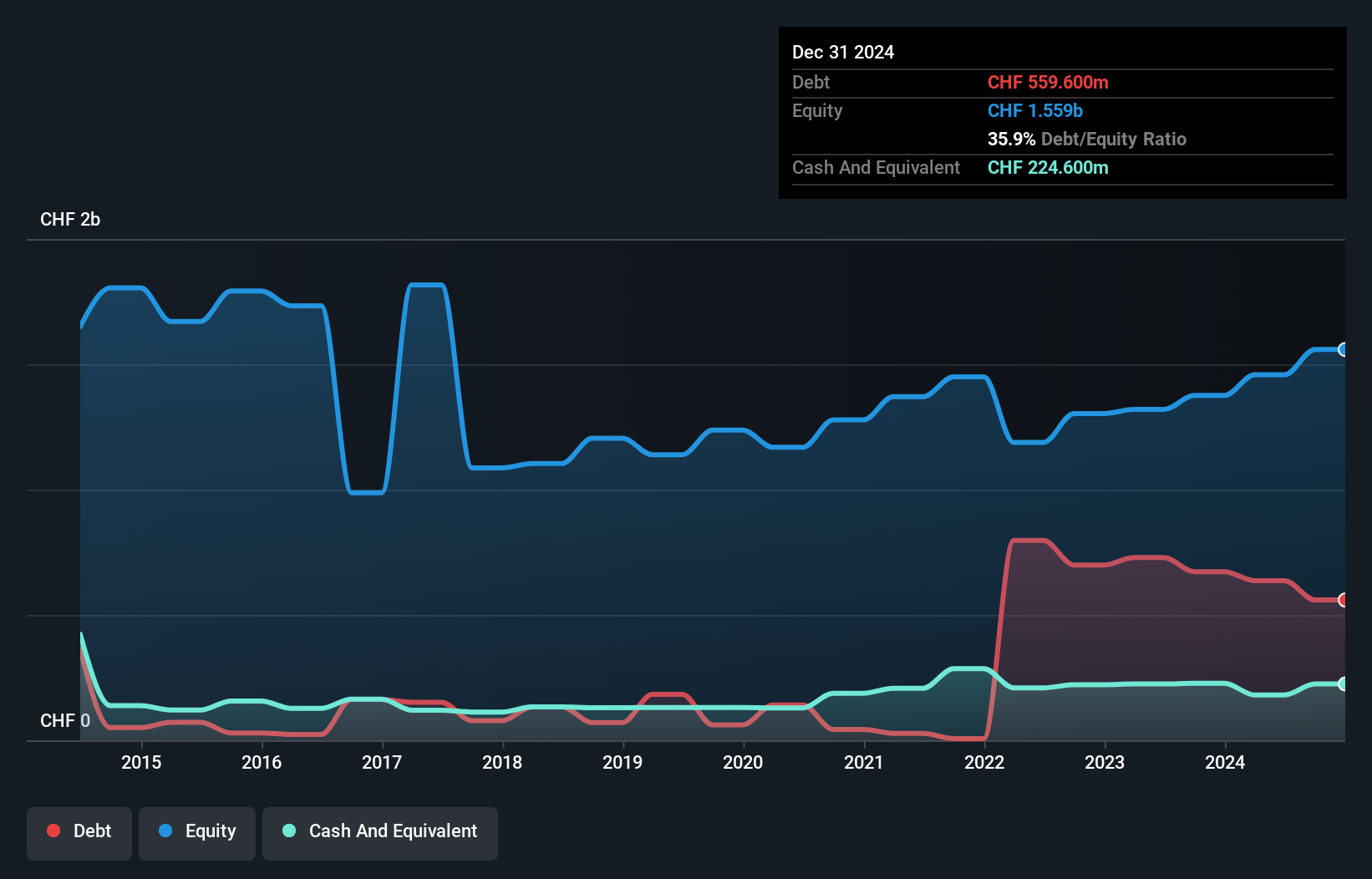
Task: Click Cash And Equivalent label in tooltip
Action: [876, 167]
